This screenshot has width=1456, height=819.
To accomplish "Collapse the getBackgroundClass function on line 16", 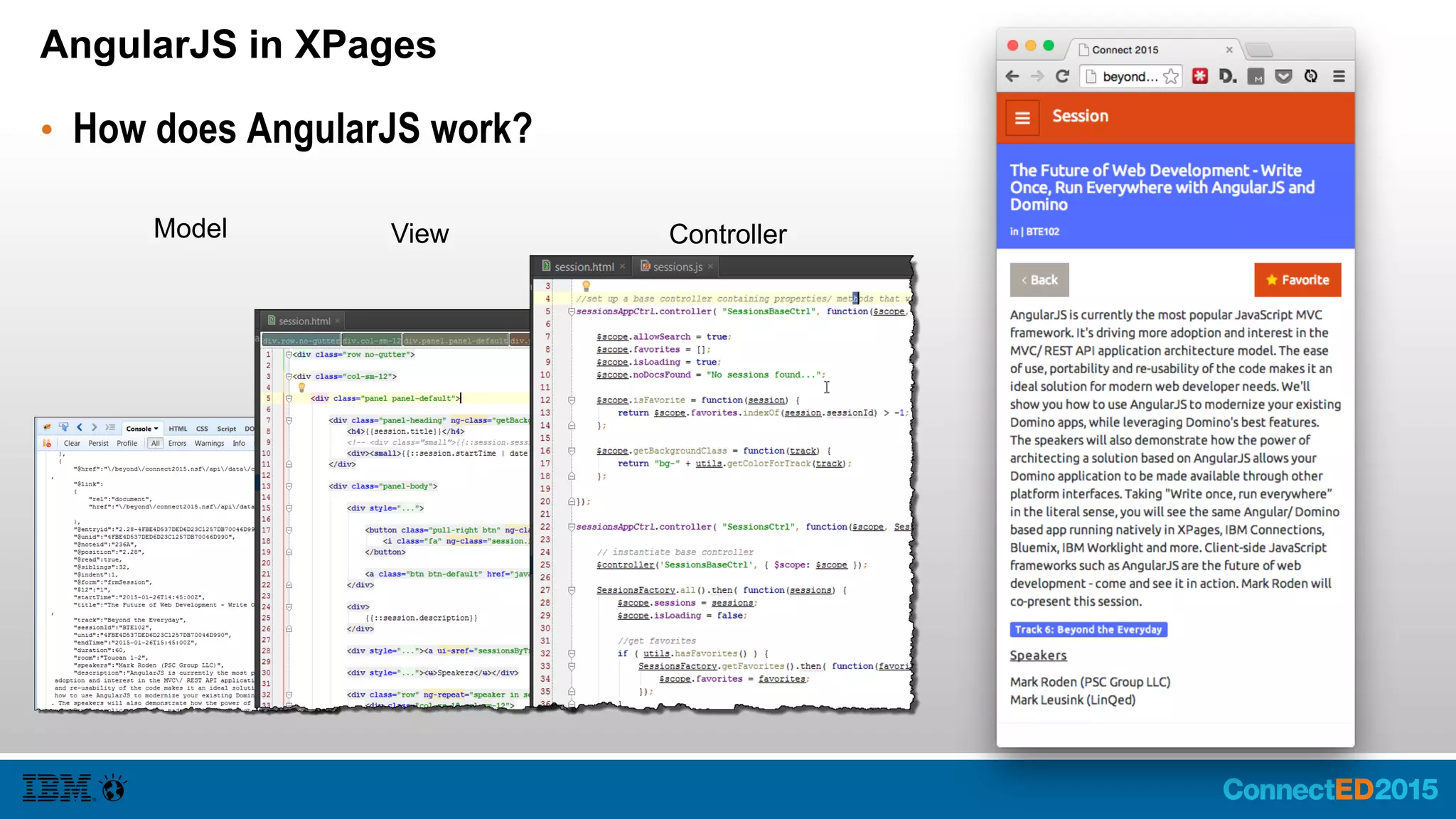I will pos(572,451).
